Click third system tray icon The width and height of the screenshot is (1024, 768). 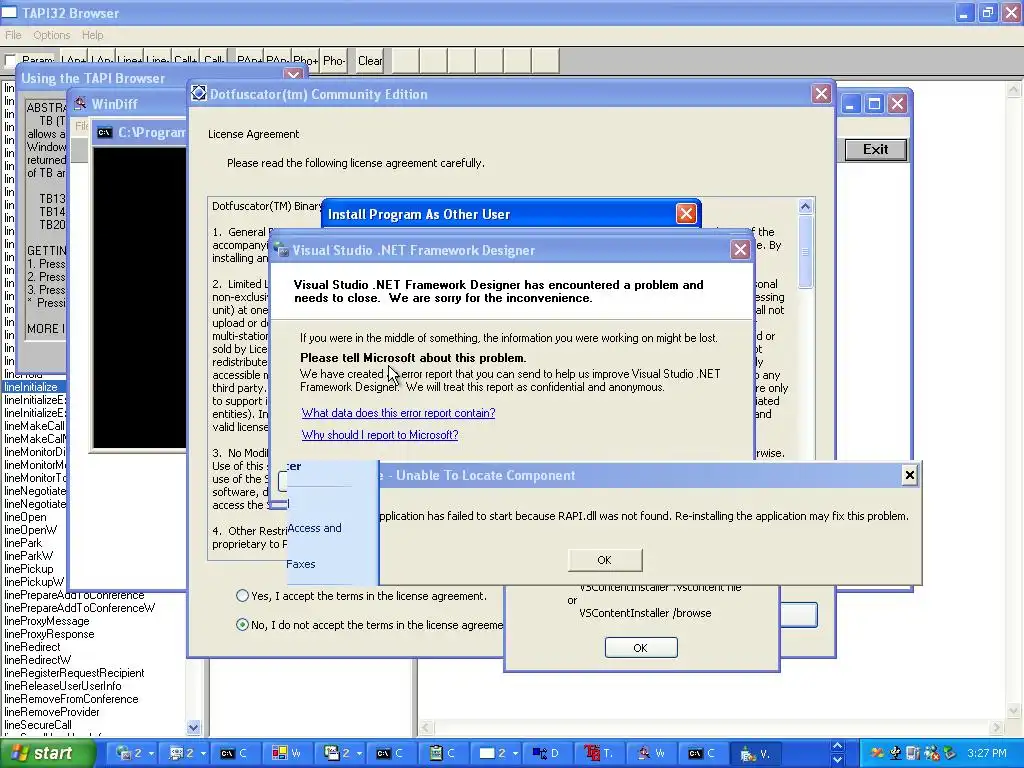click(913, 753)
